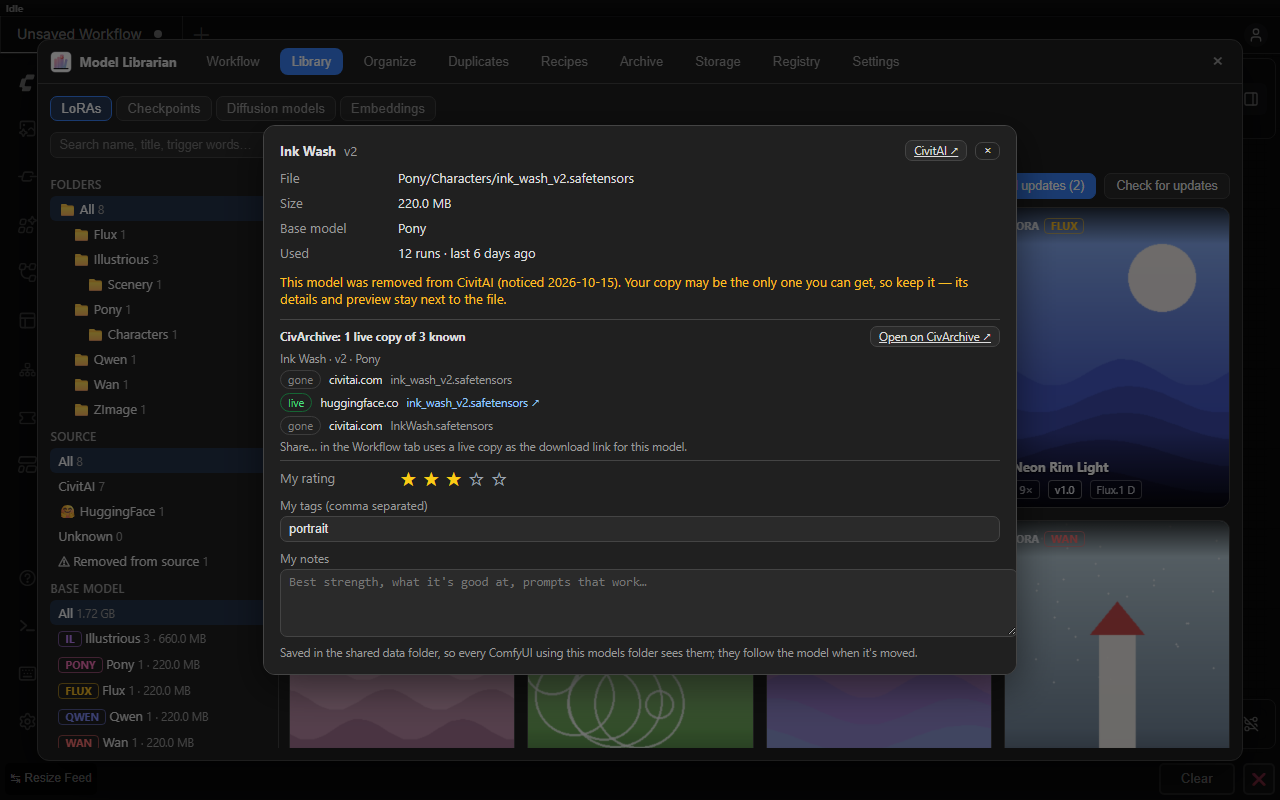Viewport: 1280px width, 800px height.
Task: Set rating to one star
Action: pos(408,480)
